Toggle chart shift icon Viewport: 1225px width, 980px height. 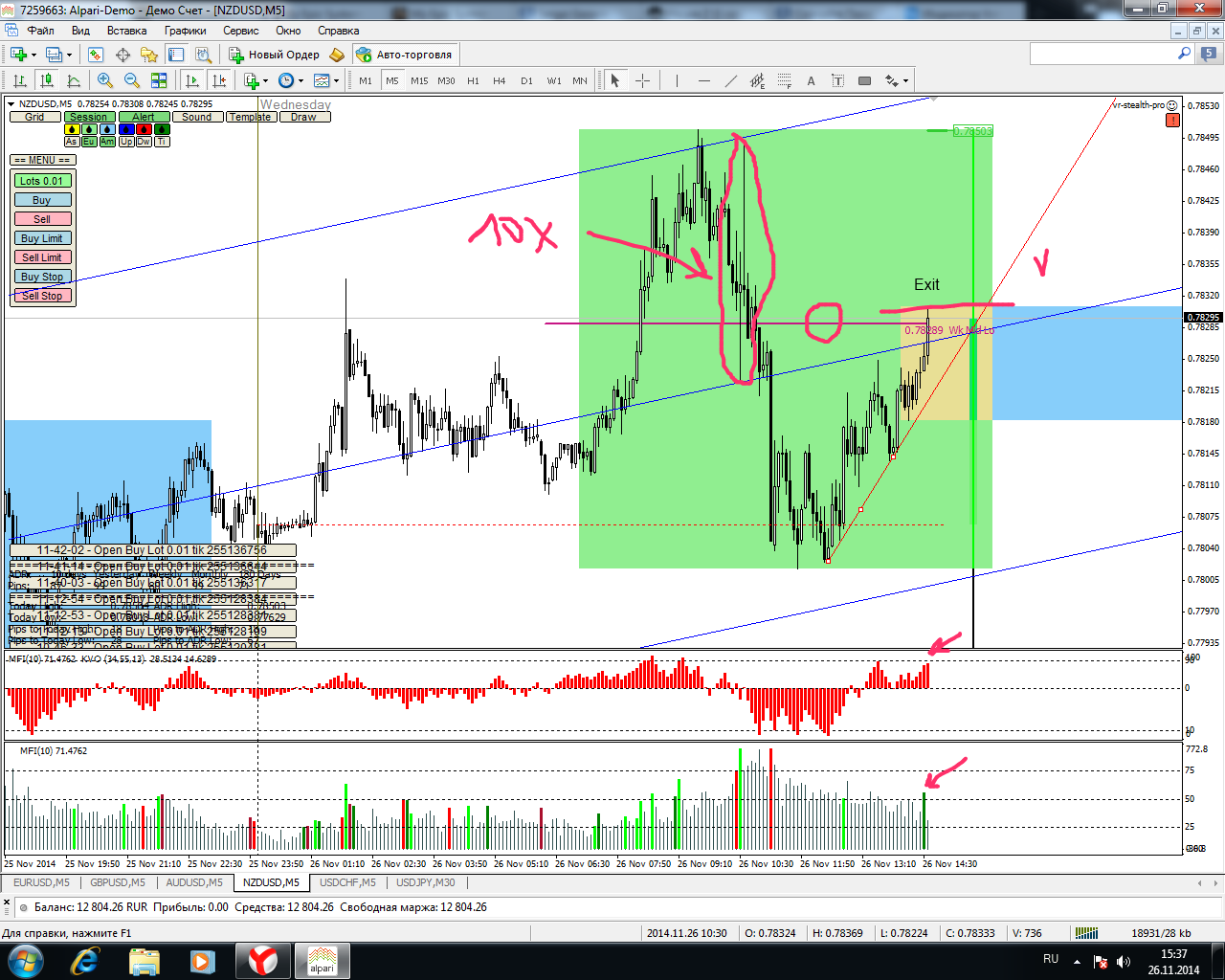(219, 80)
